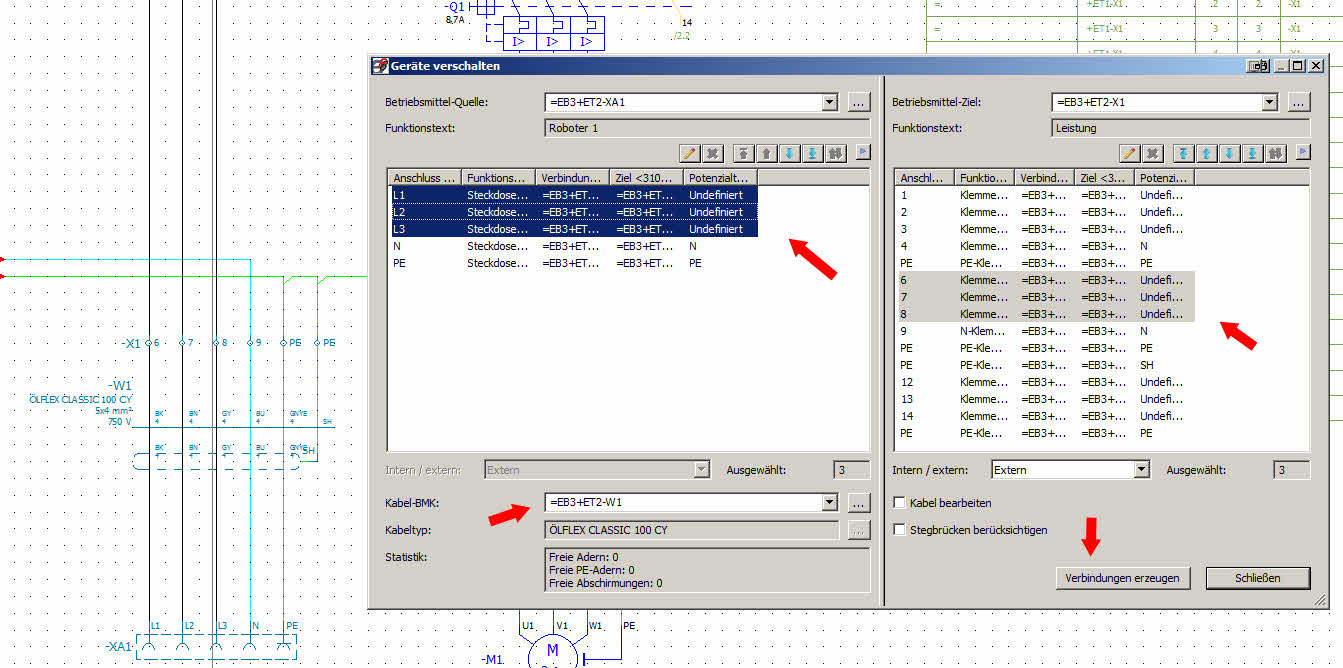Move selected source connections to the top
Viewport: 1343px width, 668px height.
coord(743,153)
